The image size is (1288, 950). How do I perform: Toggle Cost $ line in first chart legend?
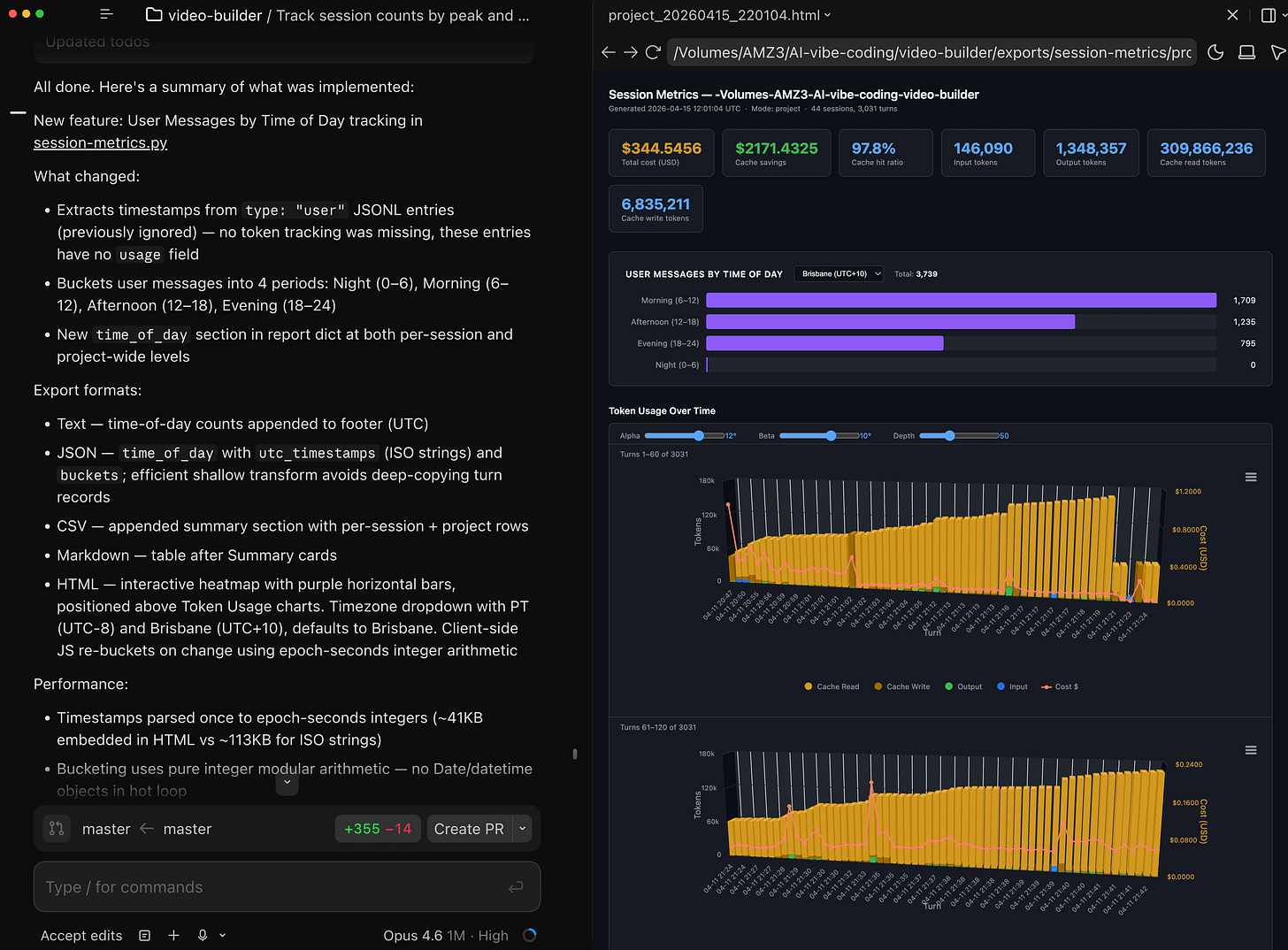click(x=1060, y=686)
